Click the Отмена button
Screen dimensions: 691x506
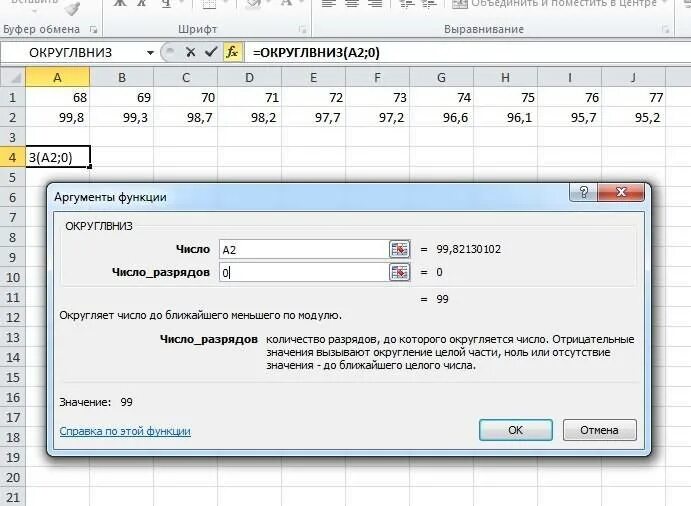tap(599, 430)
